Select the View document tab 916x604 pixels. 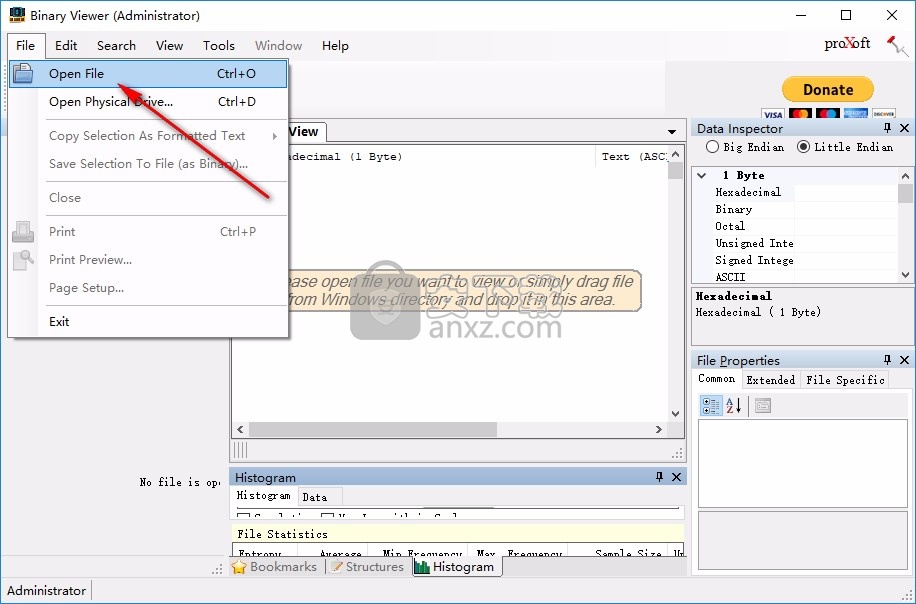pyautogui.click(x=304, y=131)
